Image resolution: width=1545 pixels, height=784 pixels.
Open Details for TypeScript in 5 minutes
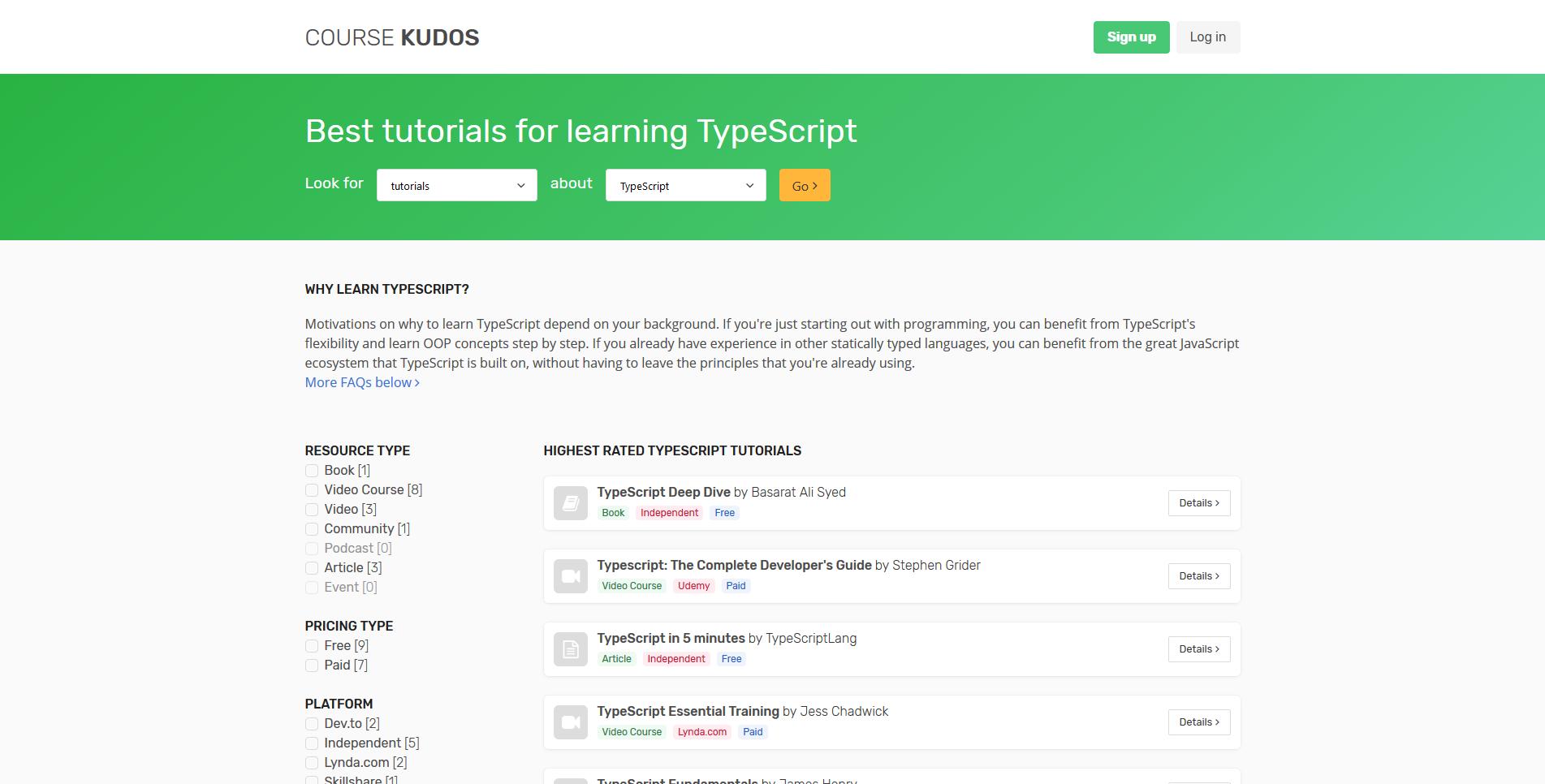(1199, 649)
